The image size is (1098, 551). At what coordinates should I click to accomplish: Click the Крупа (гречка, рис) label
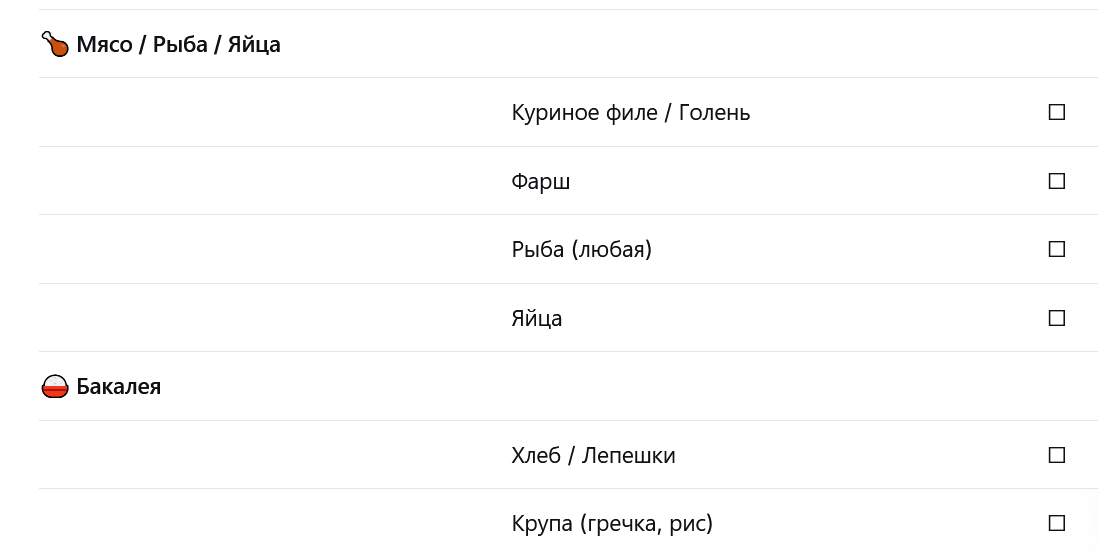pos(612,523)
